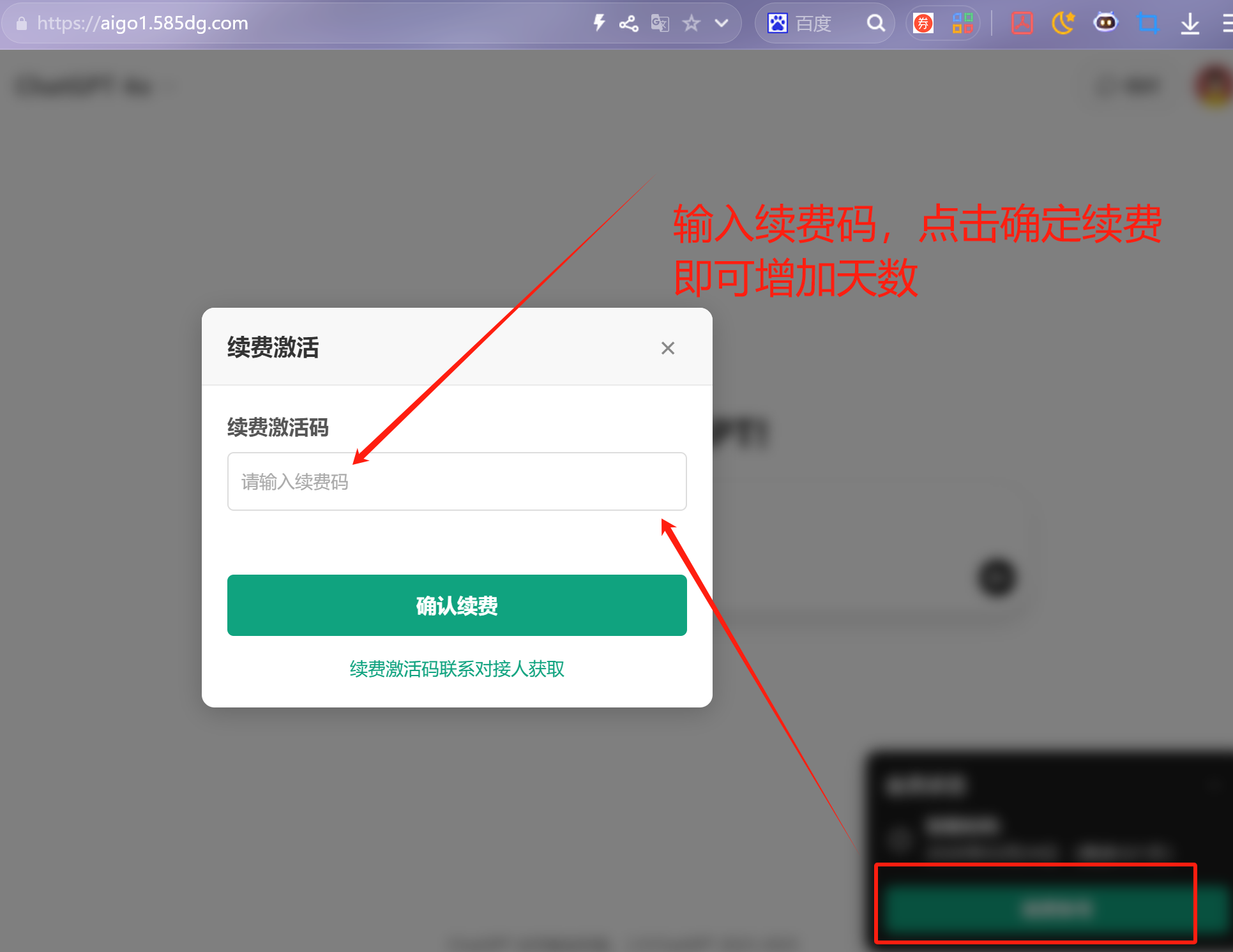Click the 请输入续费码 input field
The height and width of the screenshot is (952, 1233).
457,481
